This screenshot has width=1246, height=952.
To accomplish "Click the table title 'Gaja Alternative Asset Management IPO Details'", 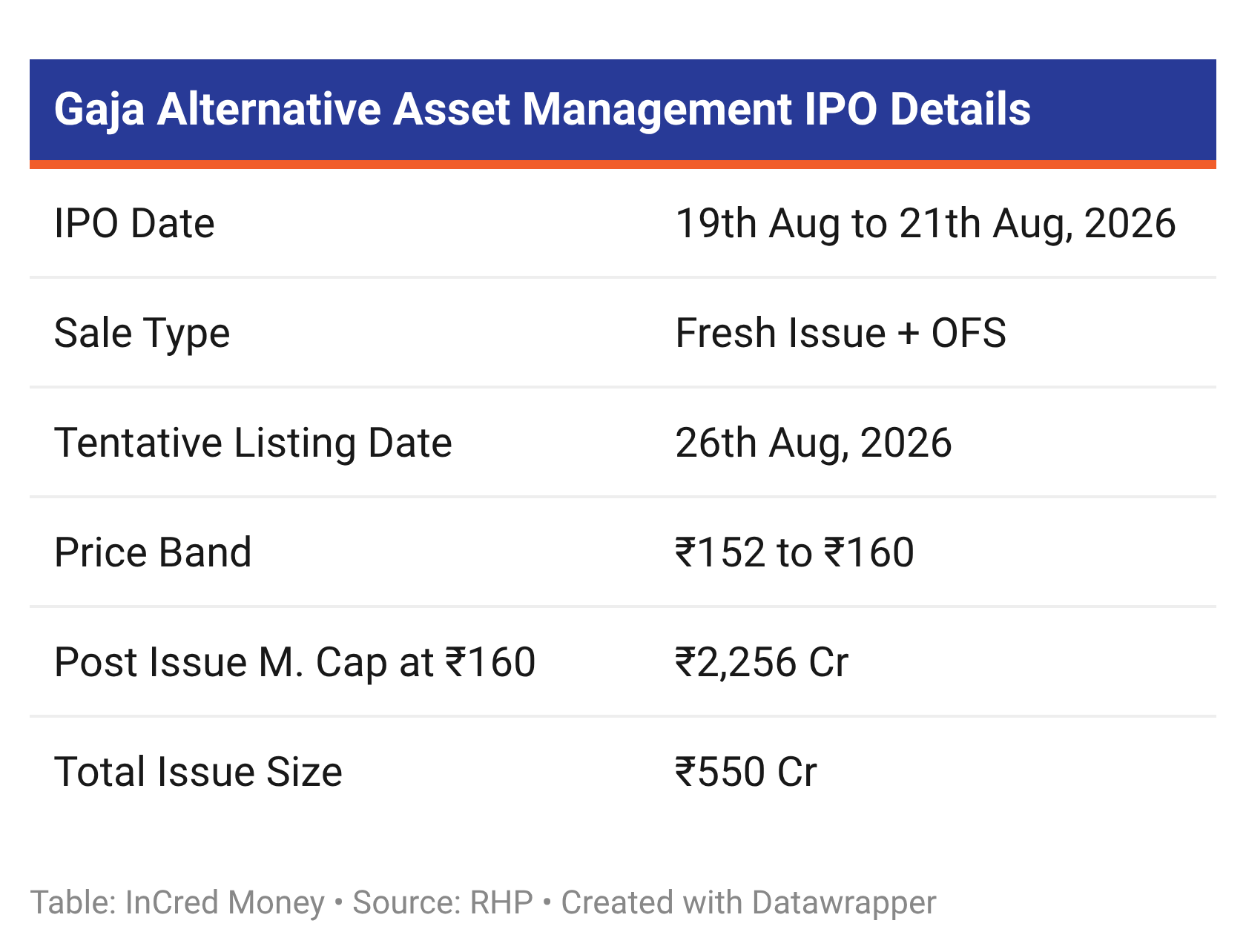I will [542, 110].
